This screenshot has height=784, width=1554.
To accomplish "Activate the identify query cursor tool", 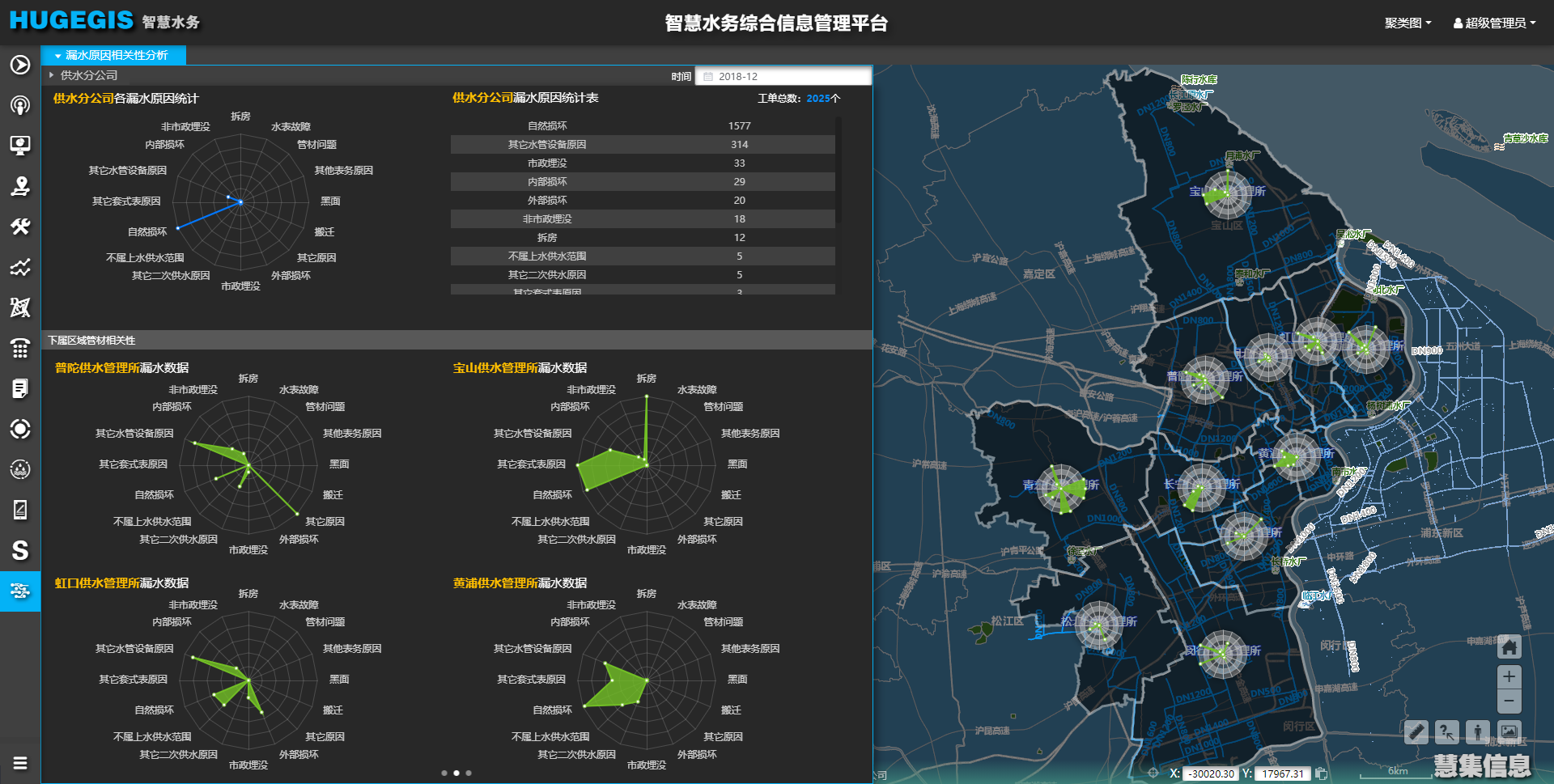I will (1446, 732).
